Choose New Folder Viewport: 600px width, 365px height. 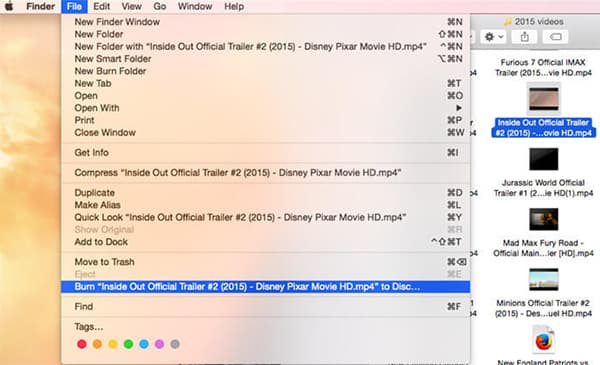point(266,34)
